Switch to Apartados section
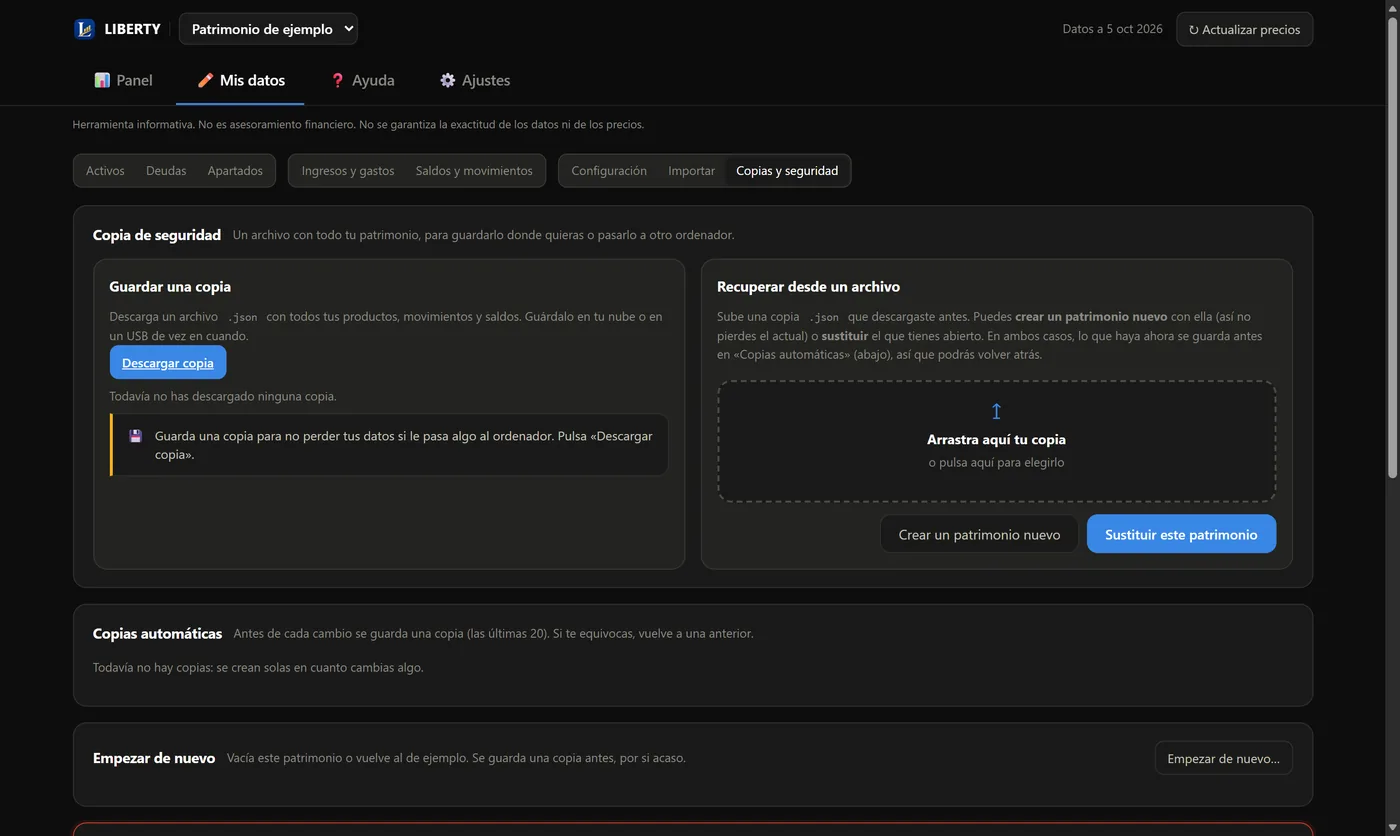Image resolution: width=1400 pixels, height=836 pixels. 235,170
